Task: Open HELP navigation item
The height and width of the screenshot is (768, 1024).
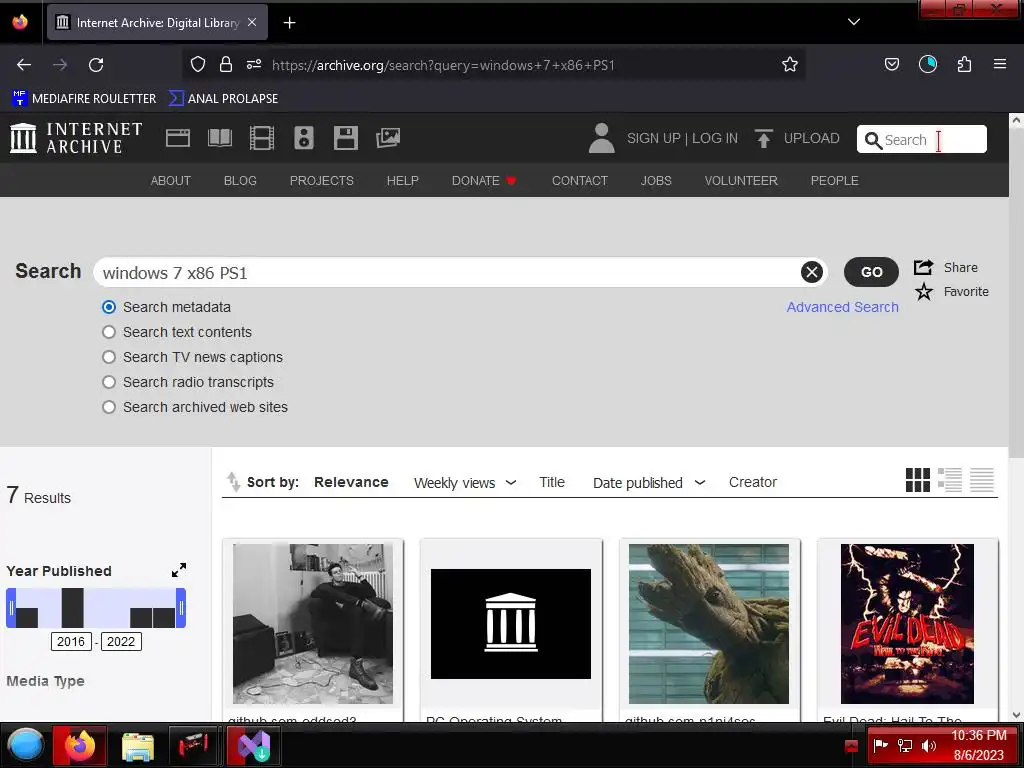Action: tap(402, 181)
